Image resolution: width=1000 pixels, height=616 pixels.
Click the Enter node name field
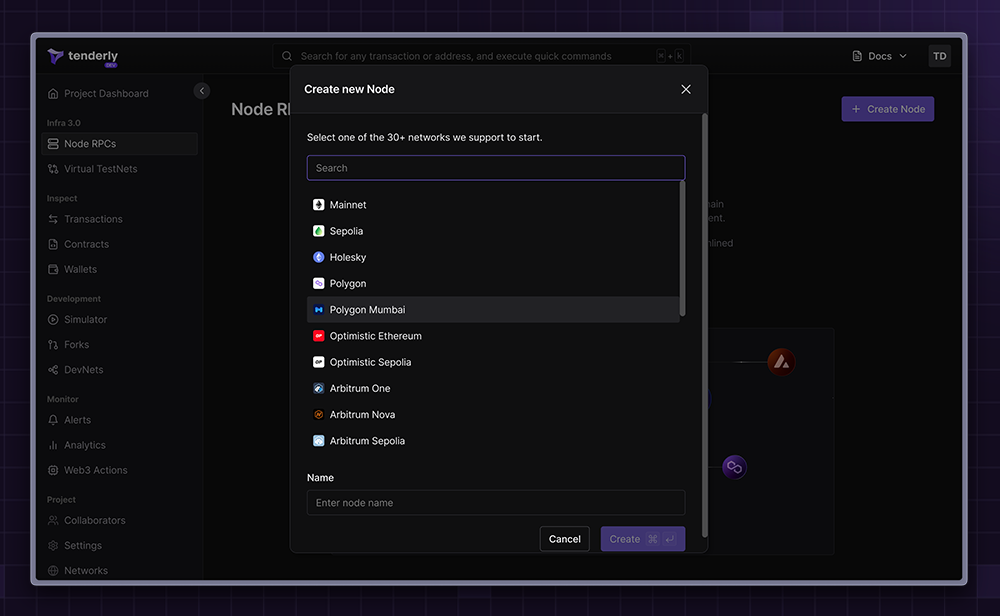click(x=496, y=502)
